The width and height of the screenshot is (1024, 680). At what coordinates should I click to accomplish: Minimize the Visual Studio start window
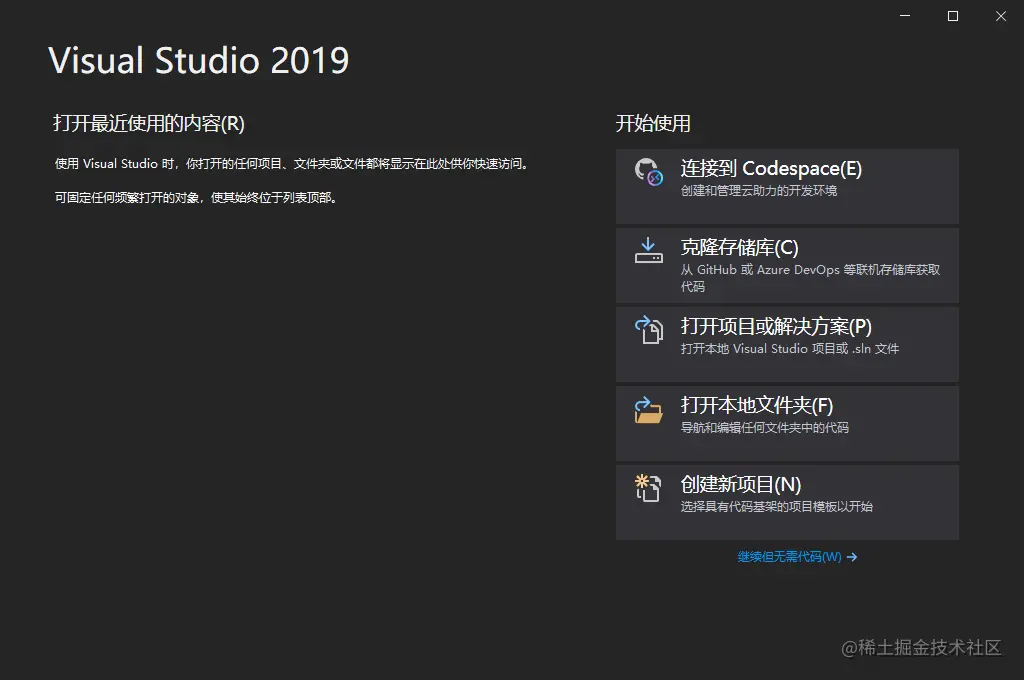[x=905, y=16]
